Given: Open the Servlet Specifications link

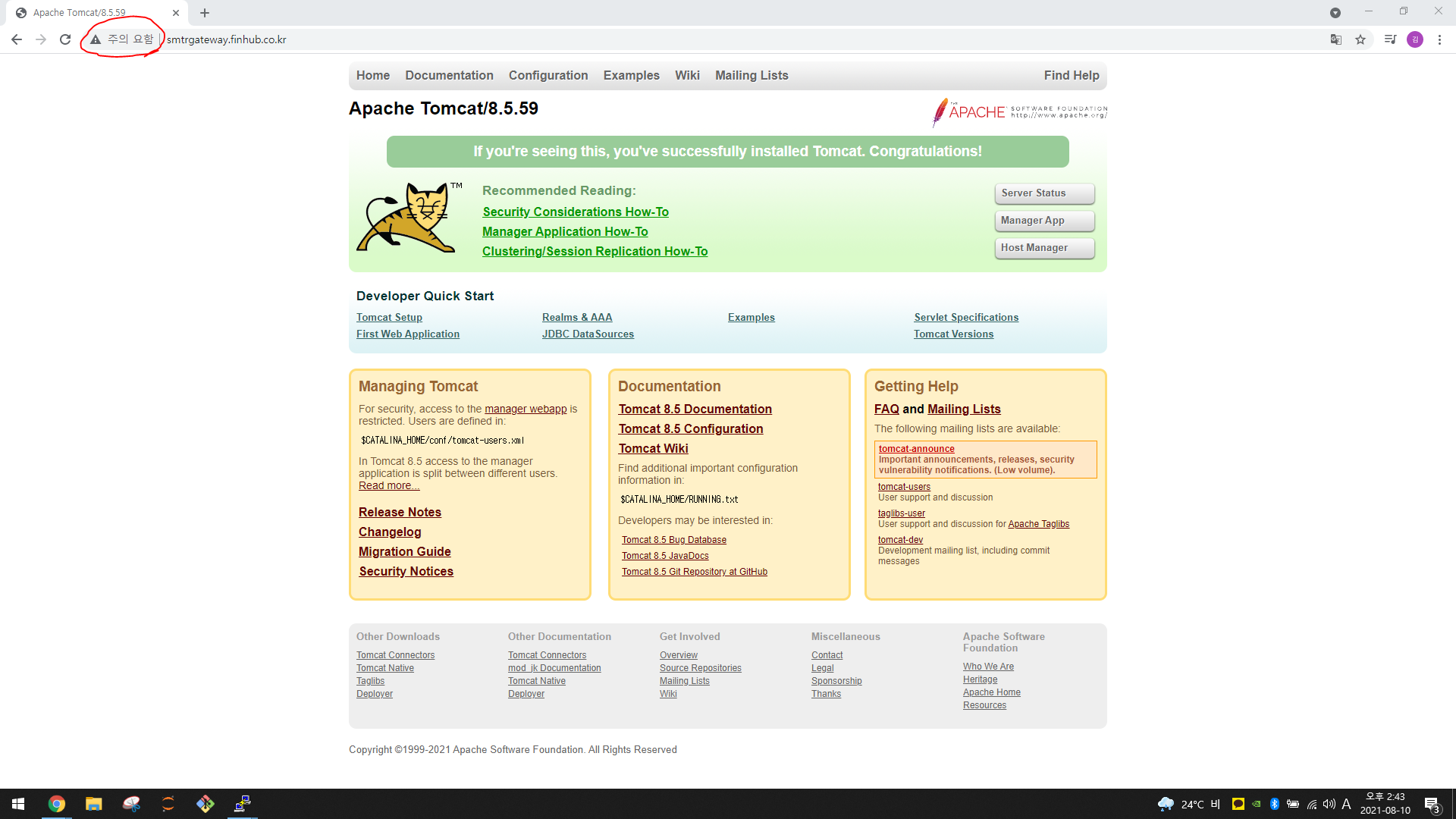Looking at the screenshot, I should tap(966, 317).
